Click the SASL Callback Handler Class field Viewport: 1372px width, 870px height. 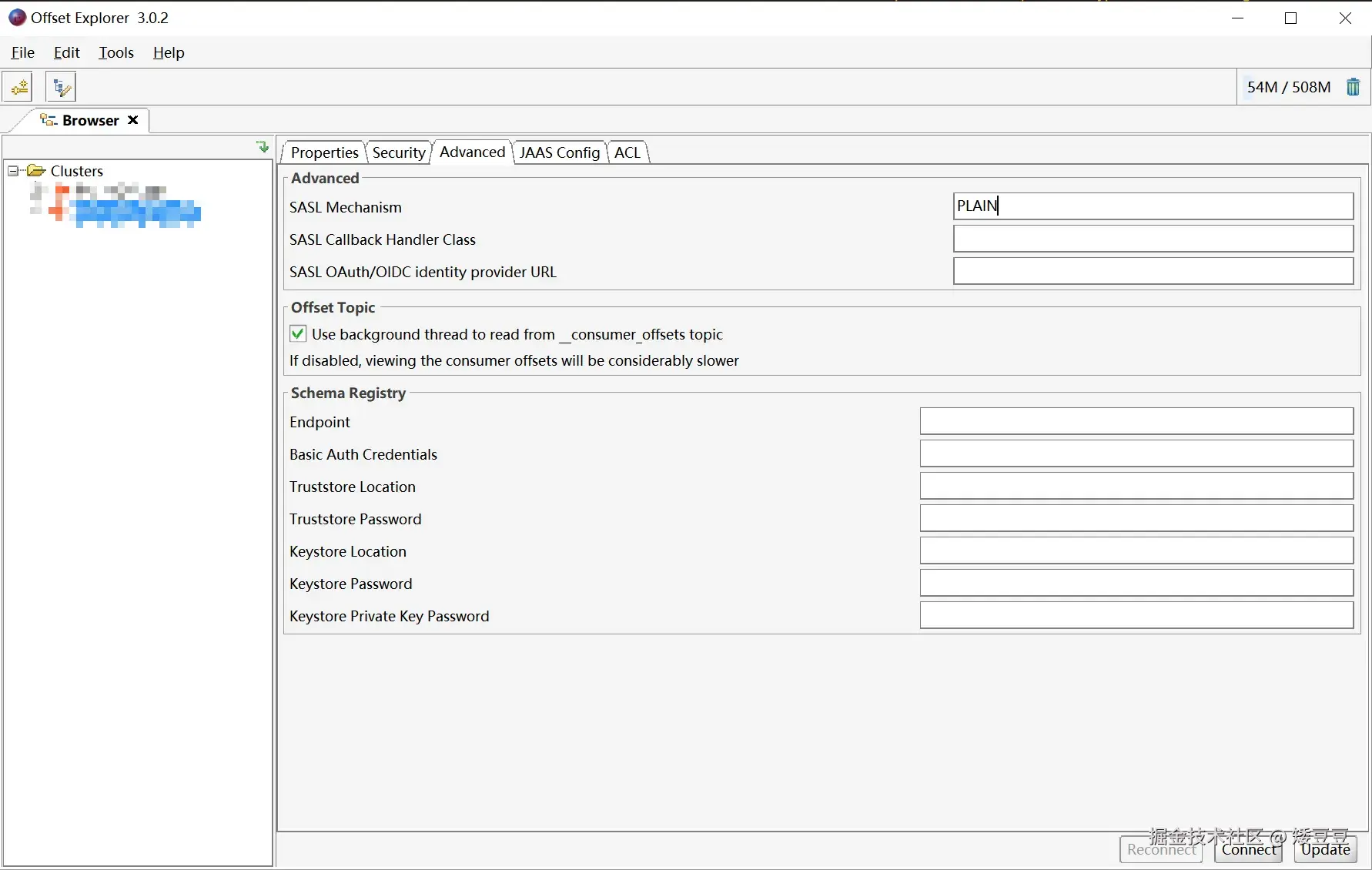coord(1153,239)
